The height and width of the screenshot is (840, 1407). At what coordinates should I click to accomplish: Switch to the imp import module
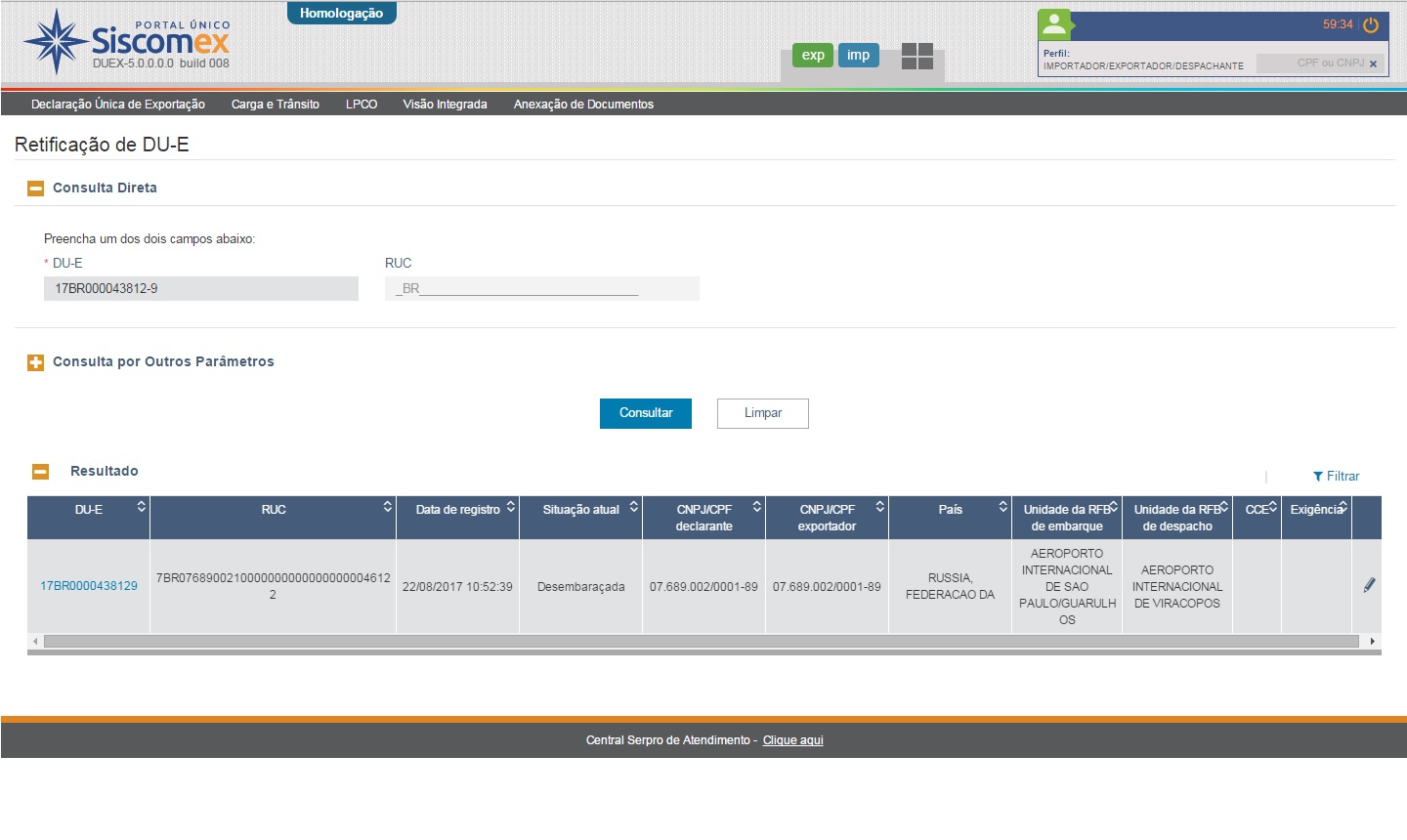858,56
